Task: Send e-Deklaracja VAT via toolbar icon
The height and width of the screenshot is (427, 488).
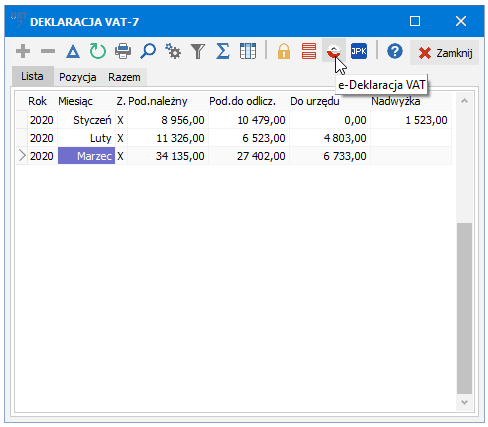Action: [x=334, y=51]
